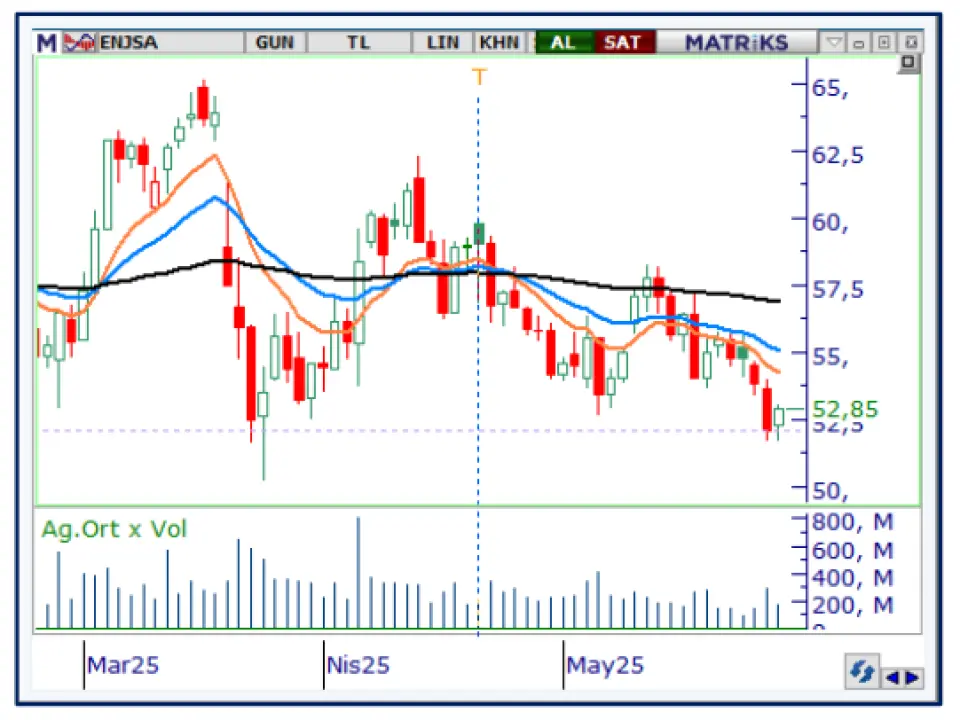Click the Mar25 date label

click(122, 665)
